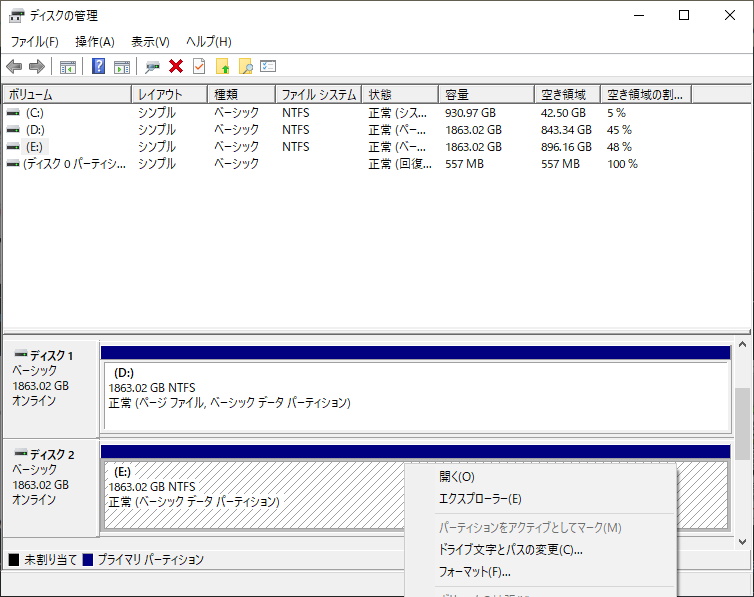Image resolution: width=754 pixels, height=597 pixels.
Task: Open the 表示(V) menu
Action: [x=150, y=42]
